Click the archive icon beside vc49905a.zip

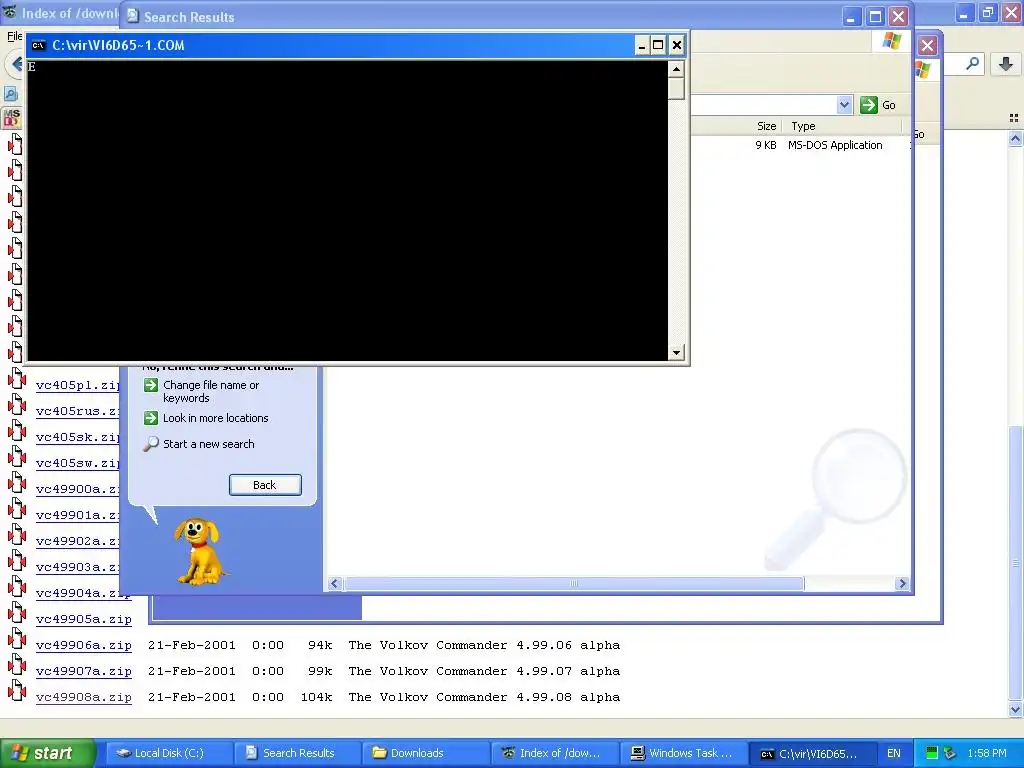coord(16,613)
